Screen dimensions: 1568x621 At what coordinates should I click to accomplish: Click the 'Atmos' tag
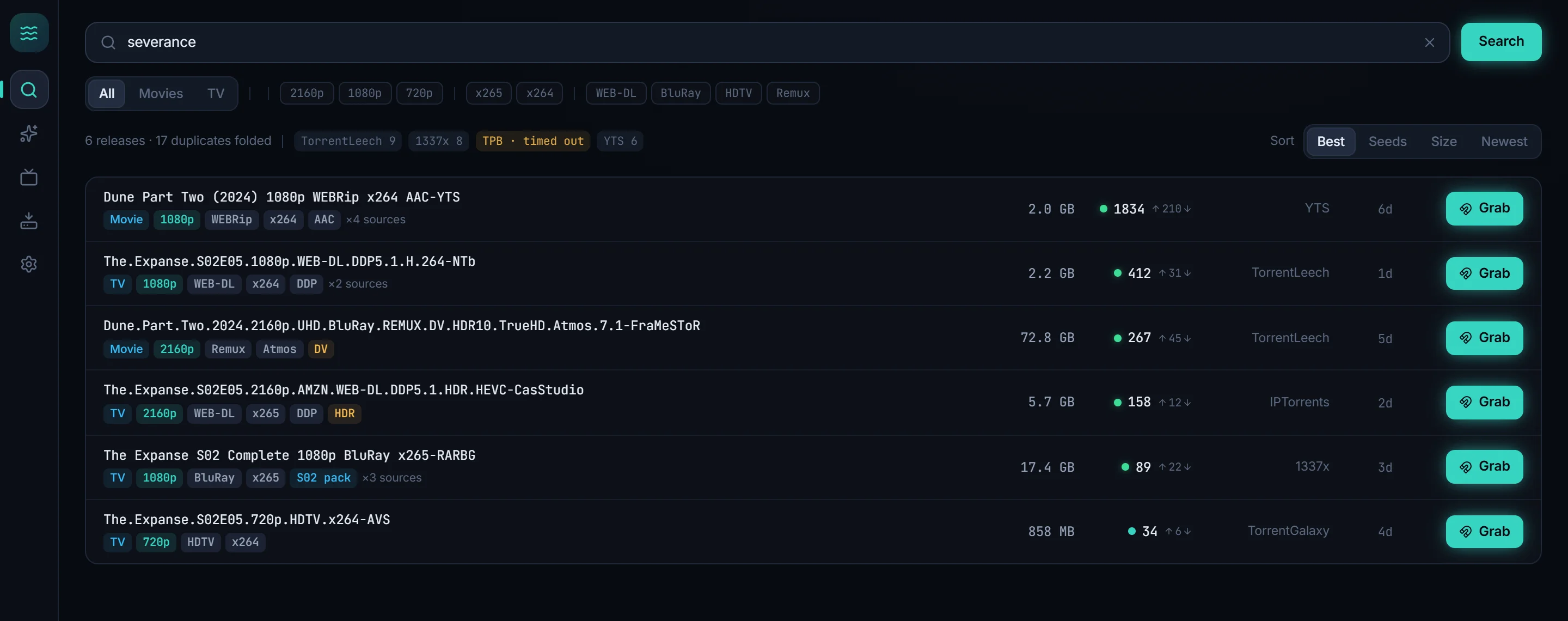pyautogui.click(x=279, y=350)
